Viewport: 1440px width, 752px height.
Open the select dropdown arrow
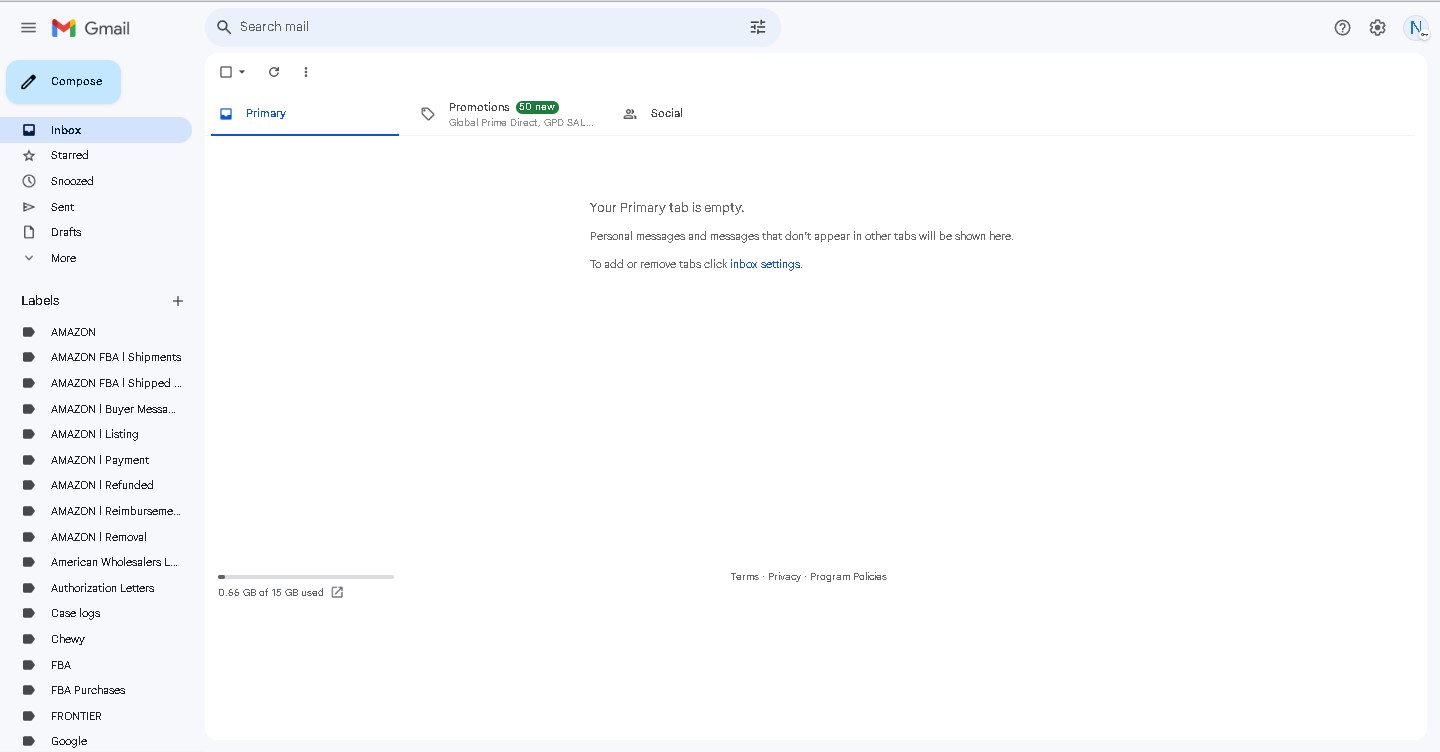point(242,72)
